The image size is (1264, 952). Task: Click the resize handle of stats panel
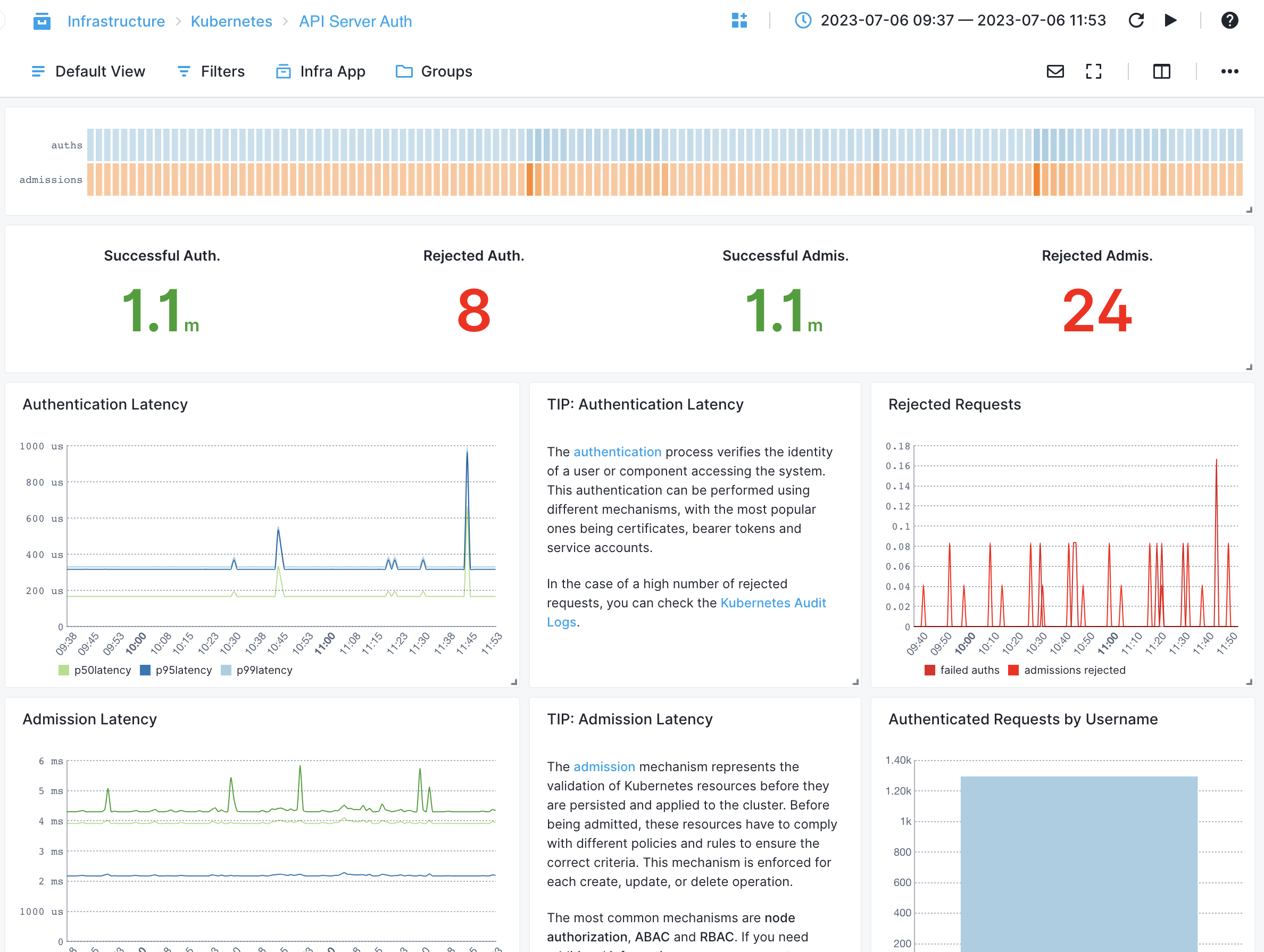pos(1249,368)
